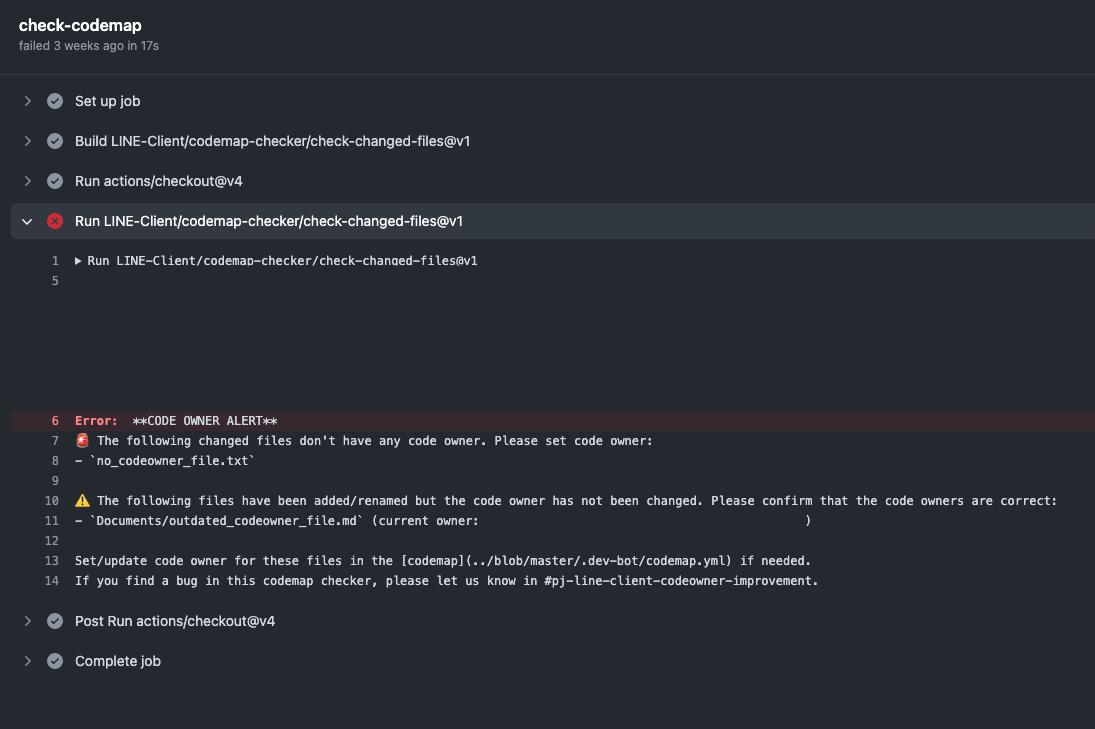This screenshot has height=729, width=1095.
Task: Expand the Post Run actions/checkout@v4 chevron
Action: 28,621
